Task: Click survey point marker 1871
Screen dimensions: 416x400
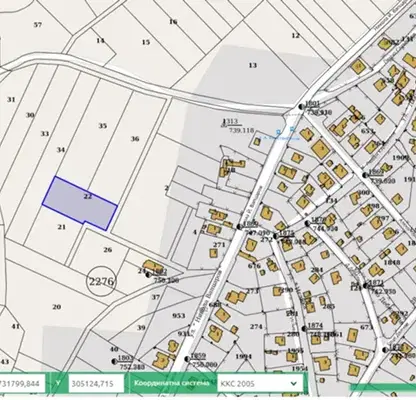Action: [365, 286]
